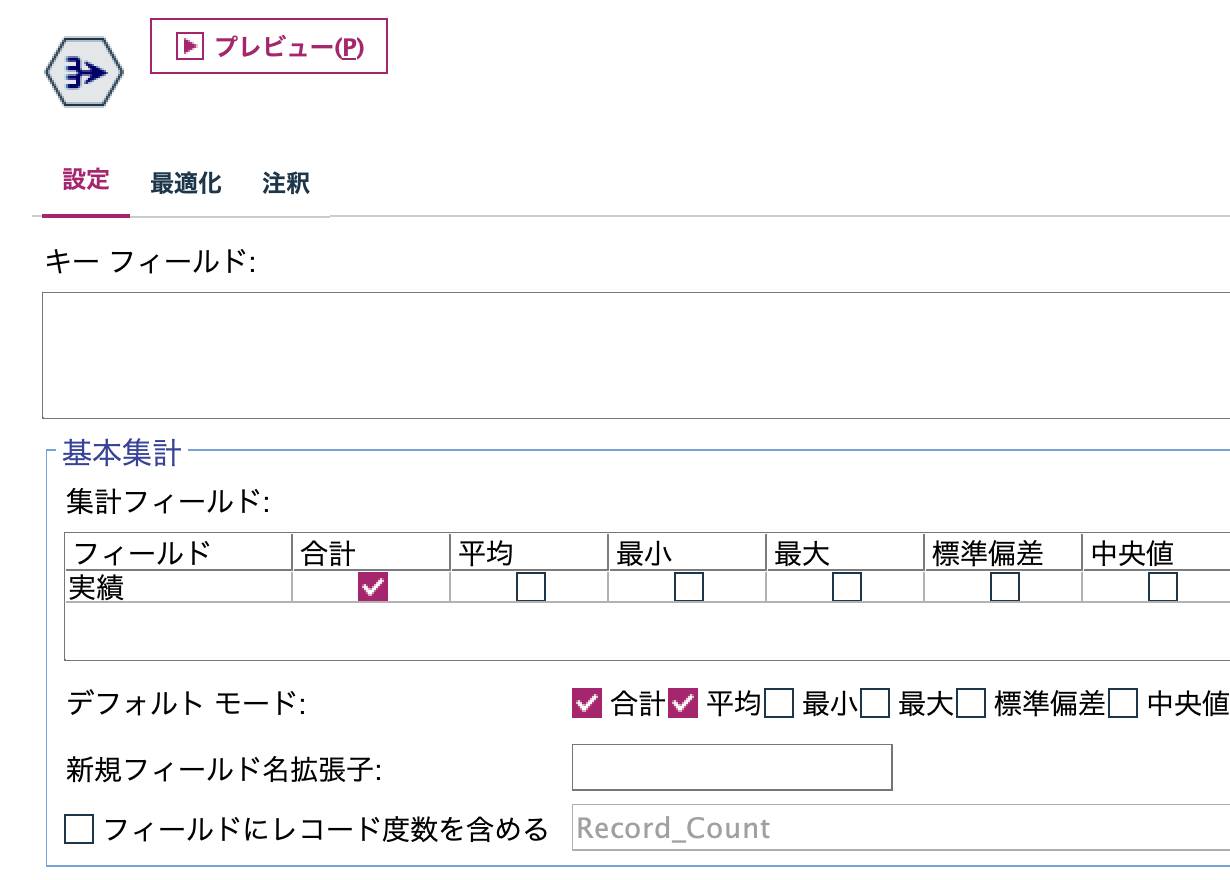This screenshot has height=880, width=1230.
Task: Uncheck 合計 in the 実績 row
Action: tap(372, 586)
